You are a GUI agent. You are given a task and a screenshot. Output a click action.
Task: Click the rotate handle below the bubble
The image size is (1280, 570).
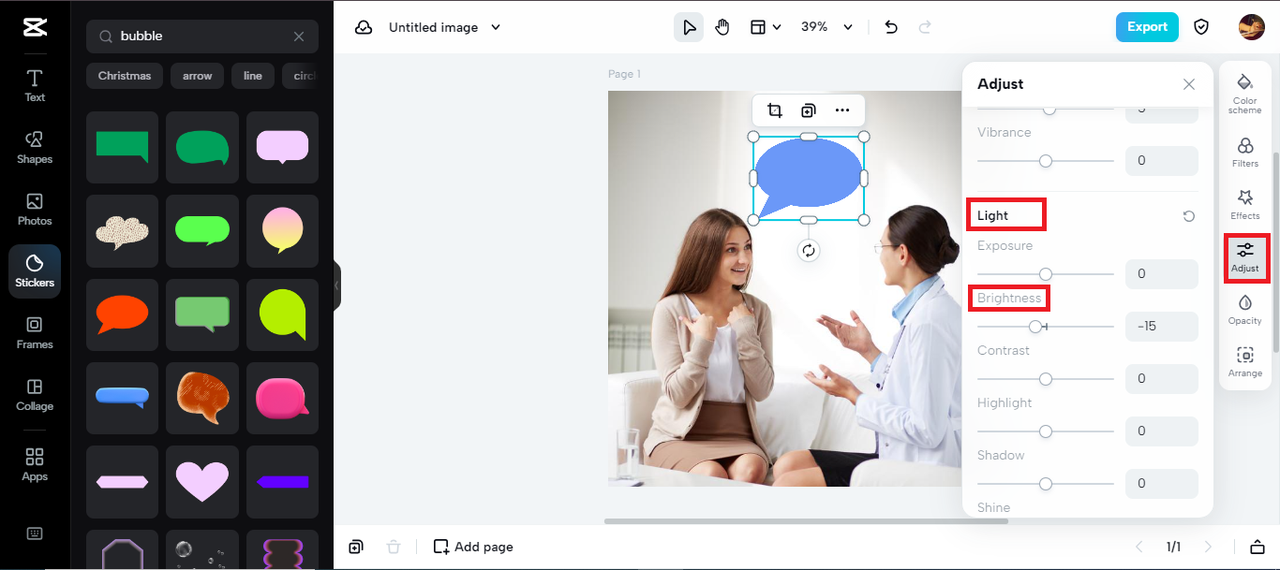click(x=808, y=251)
